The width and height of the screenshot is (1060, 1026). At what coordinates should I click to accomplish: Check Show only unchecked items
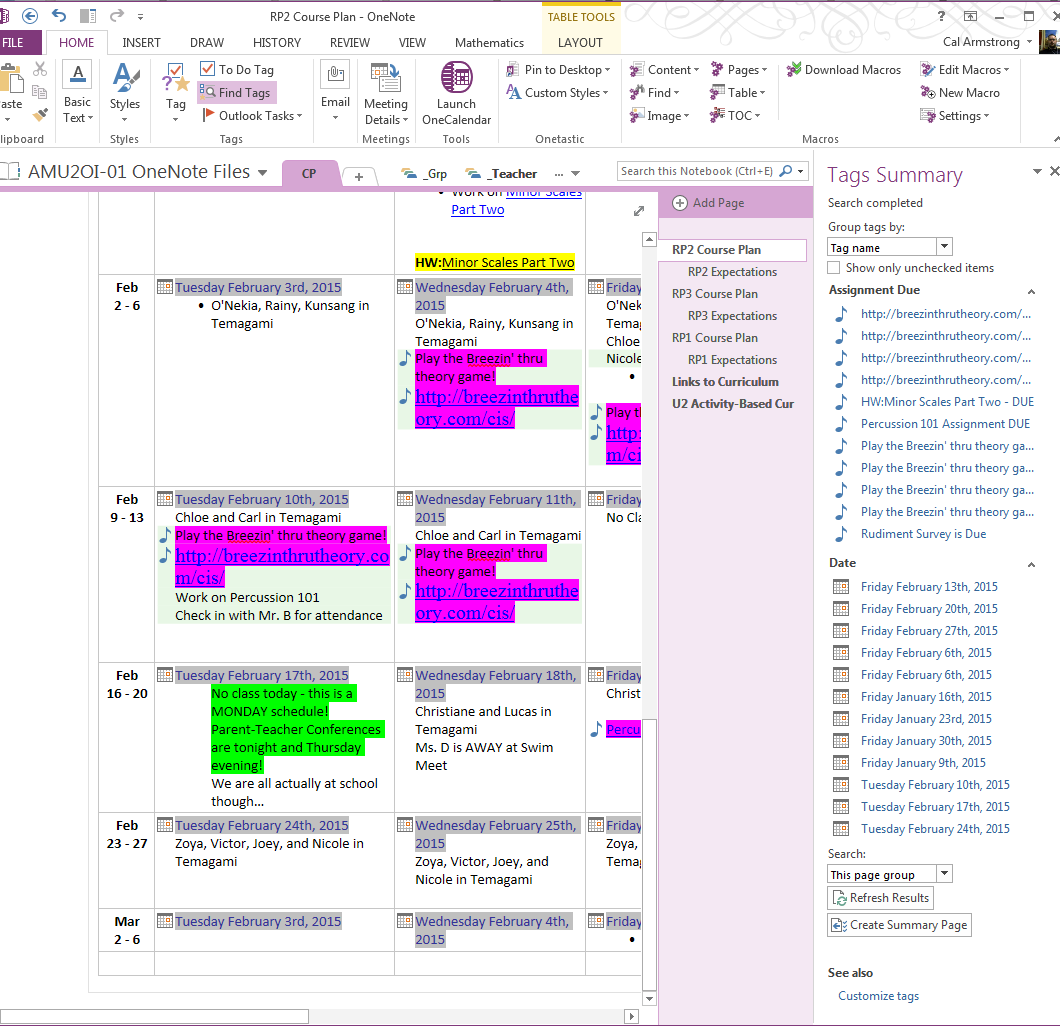tap(834, 268)
